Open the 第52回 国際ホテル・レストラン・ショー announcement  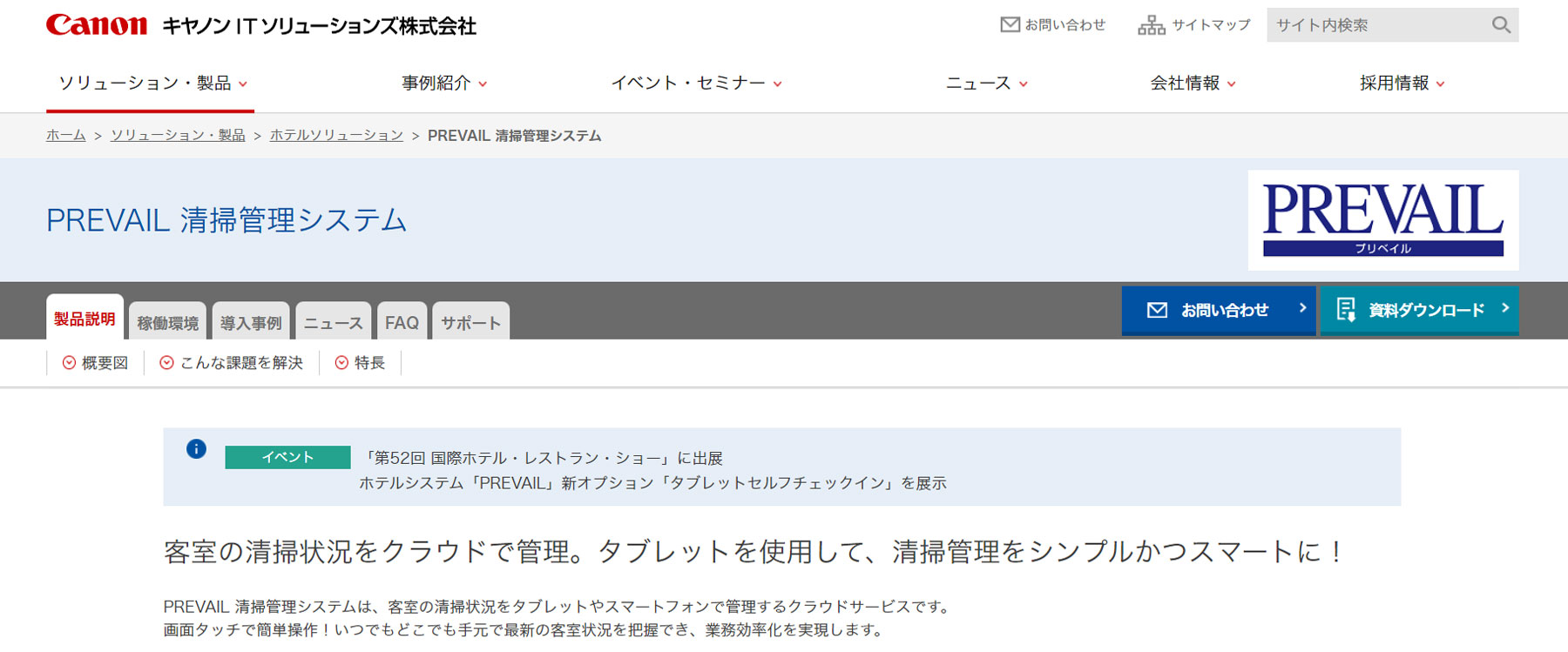coord(542,458)
